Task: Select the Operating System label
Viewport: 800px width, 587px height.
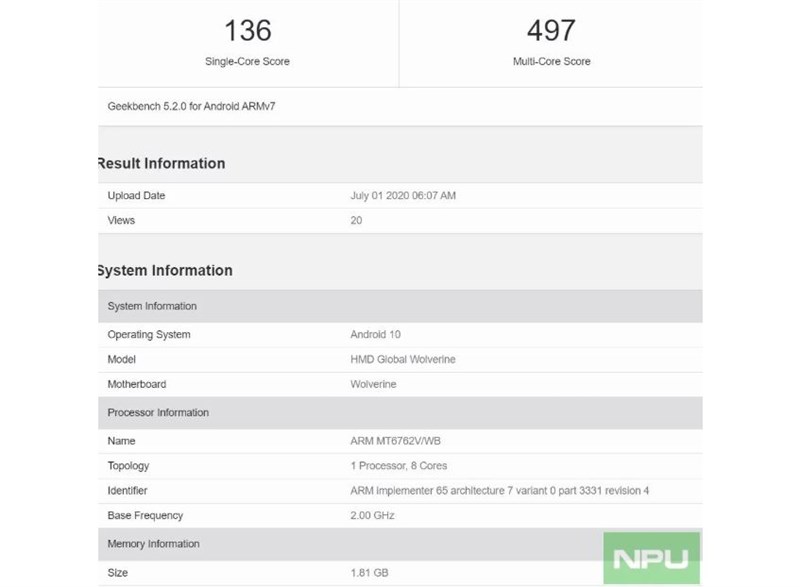Action: click(149, 335)
